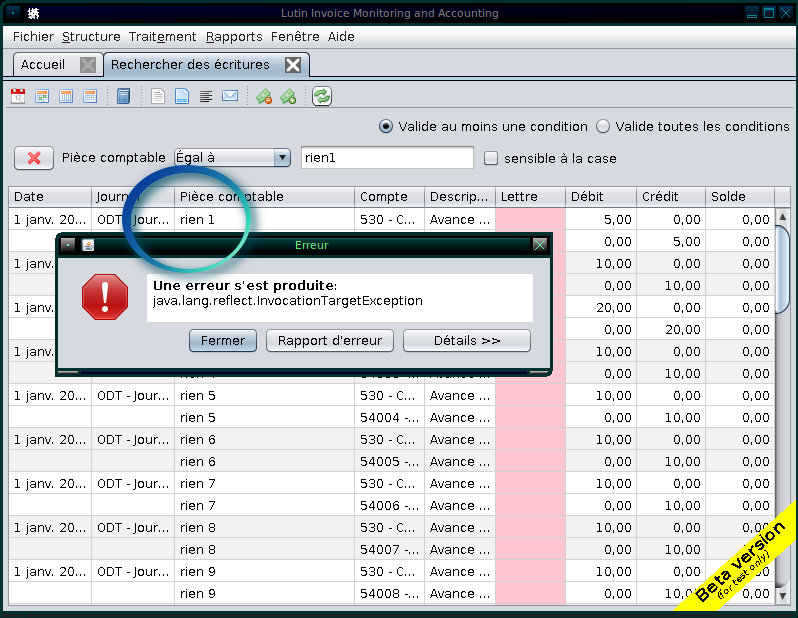Screen dimensions: 798x618
Task: Click the Pièce comptable condition label
Action: tap(113, 158)
